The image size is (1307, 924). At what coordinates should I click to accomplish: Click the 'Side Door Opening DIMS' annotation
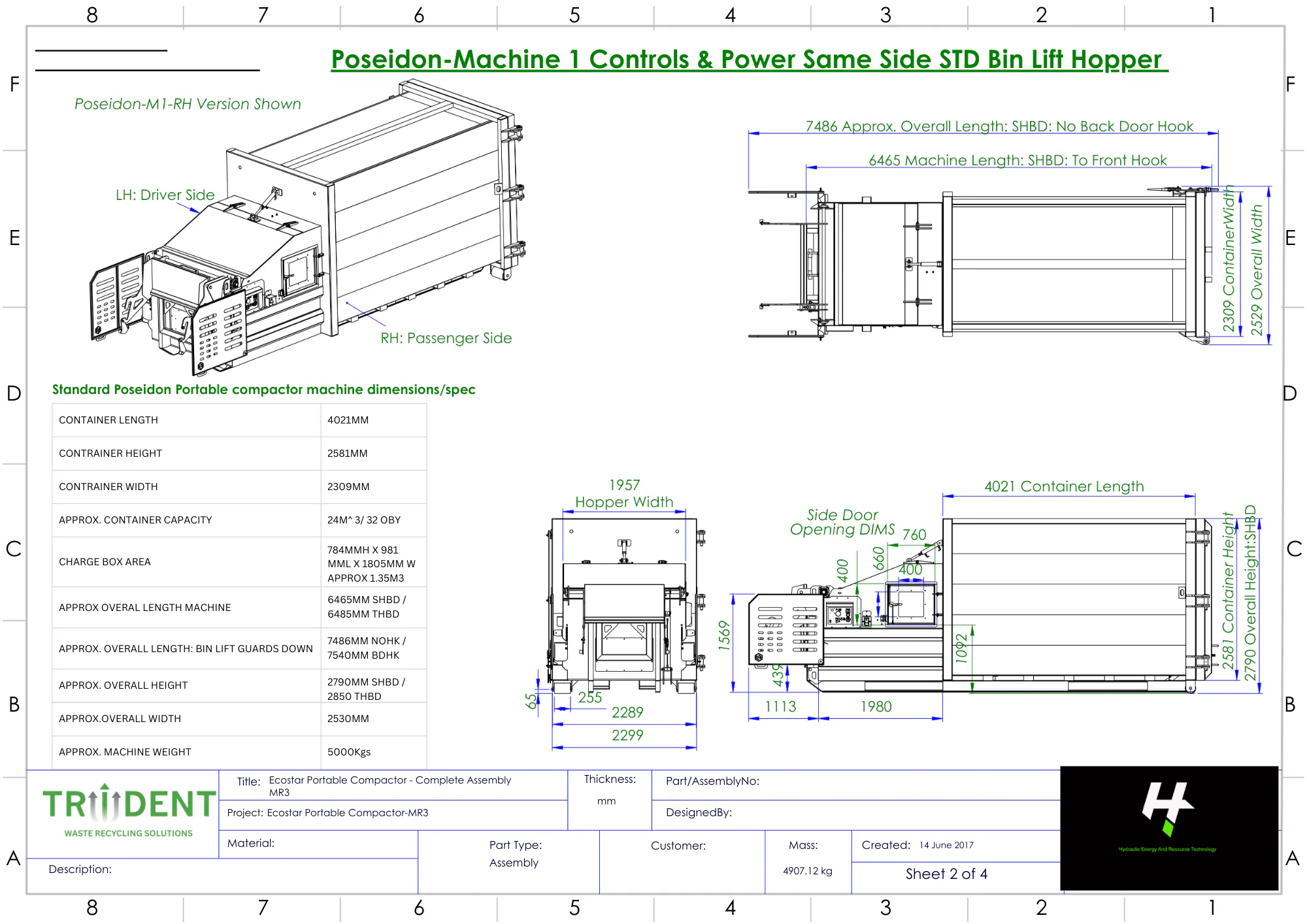point(842,522)
